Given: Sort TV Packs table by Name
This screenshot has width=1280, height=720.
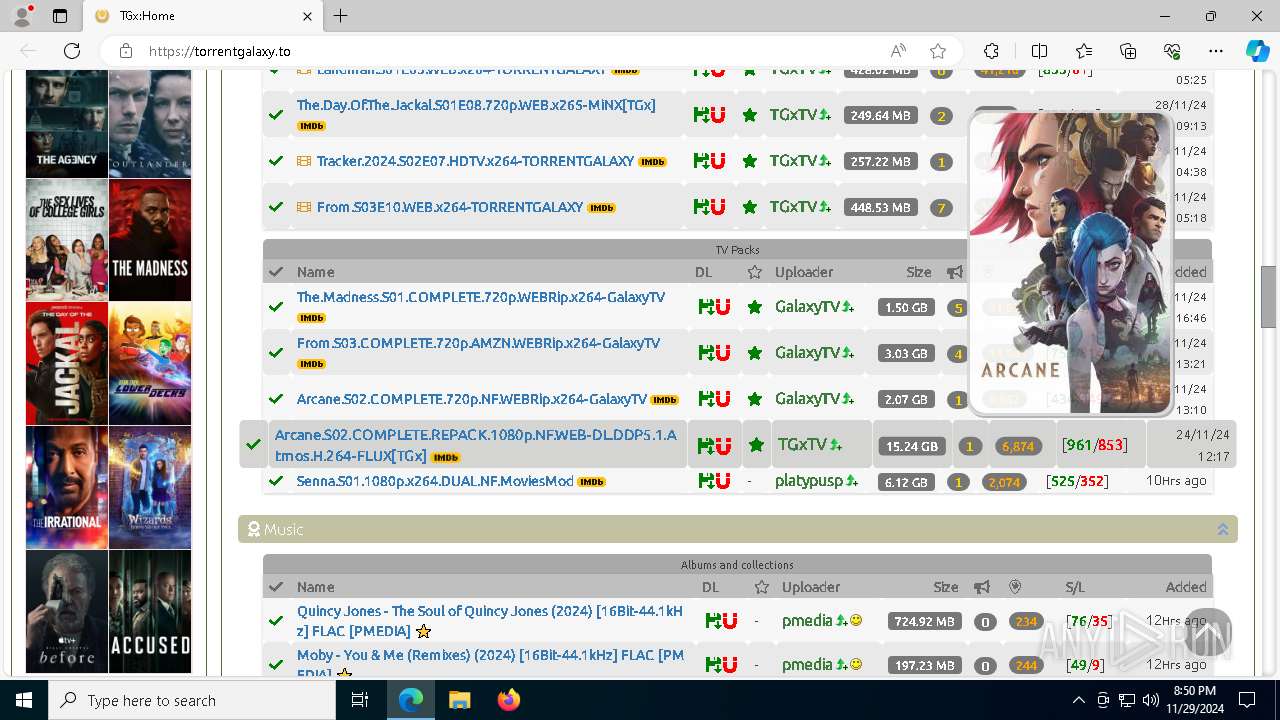Looking at the screenshot, I should (315, 272).
